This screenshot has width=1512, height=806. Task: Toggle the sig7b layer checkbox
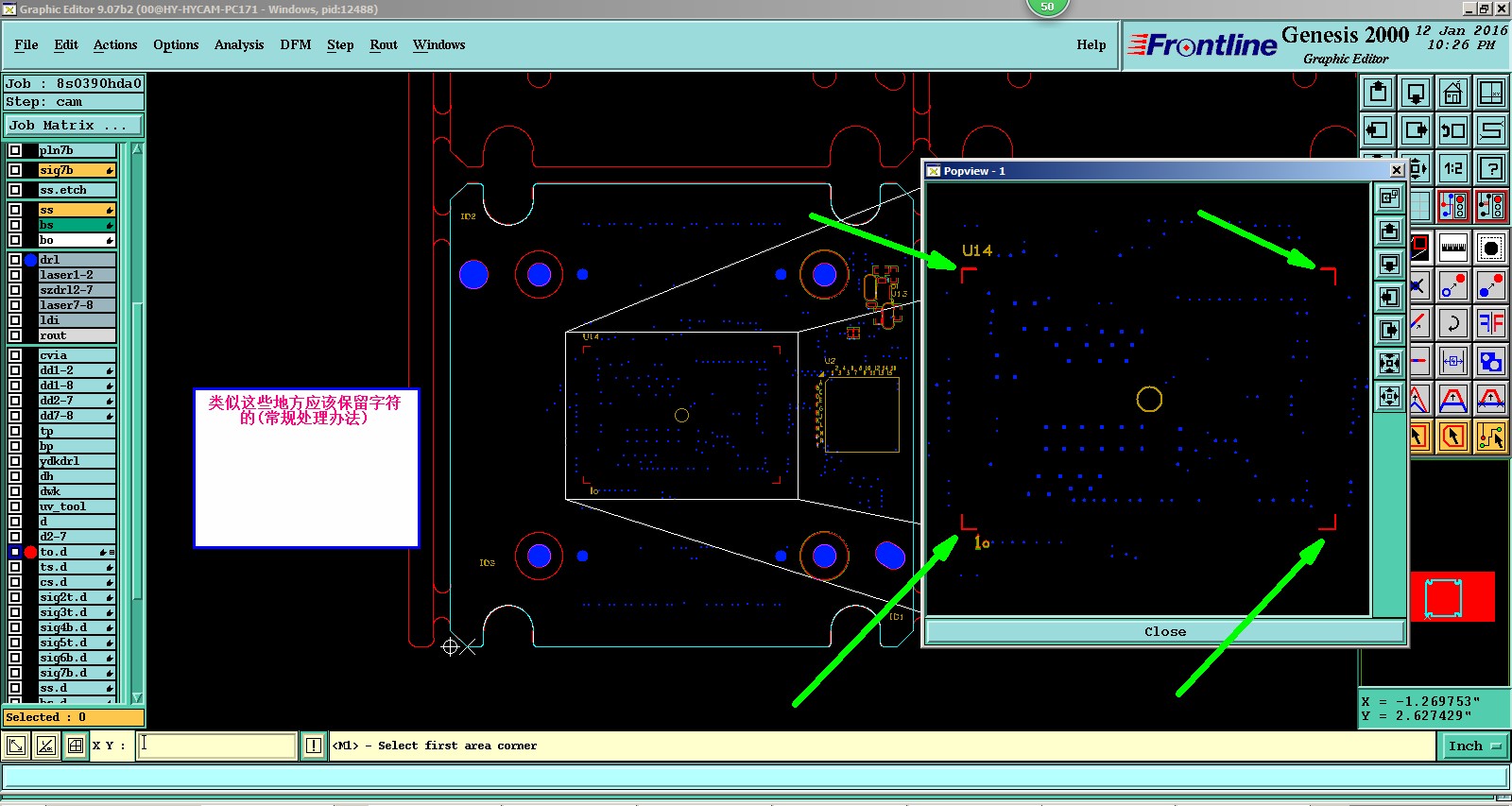pyautogui.click(x=15, y=170)
